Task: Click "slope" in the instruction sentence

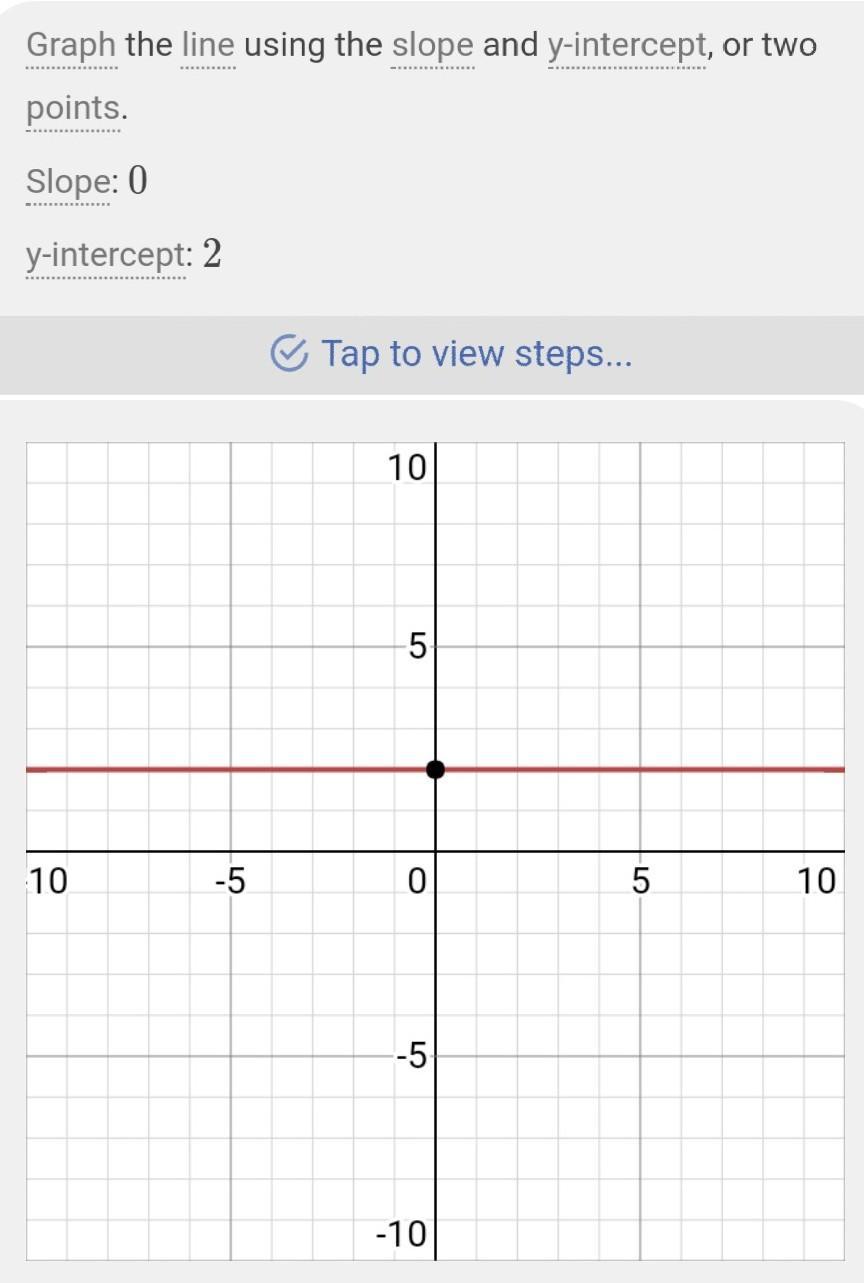Action: pos(433,45)
